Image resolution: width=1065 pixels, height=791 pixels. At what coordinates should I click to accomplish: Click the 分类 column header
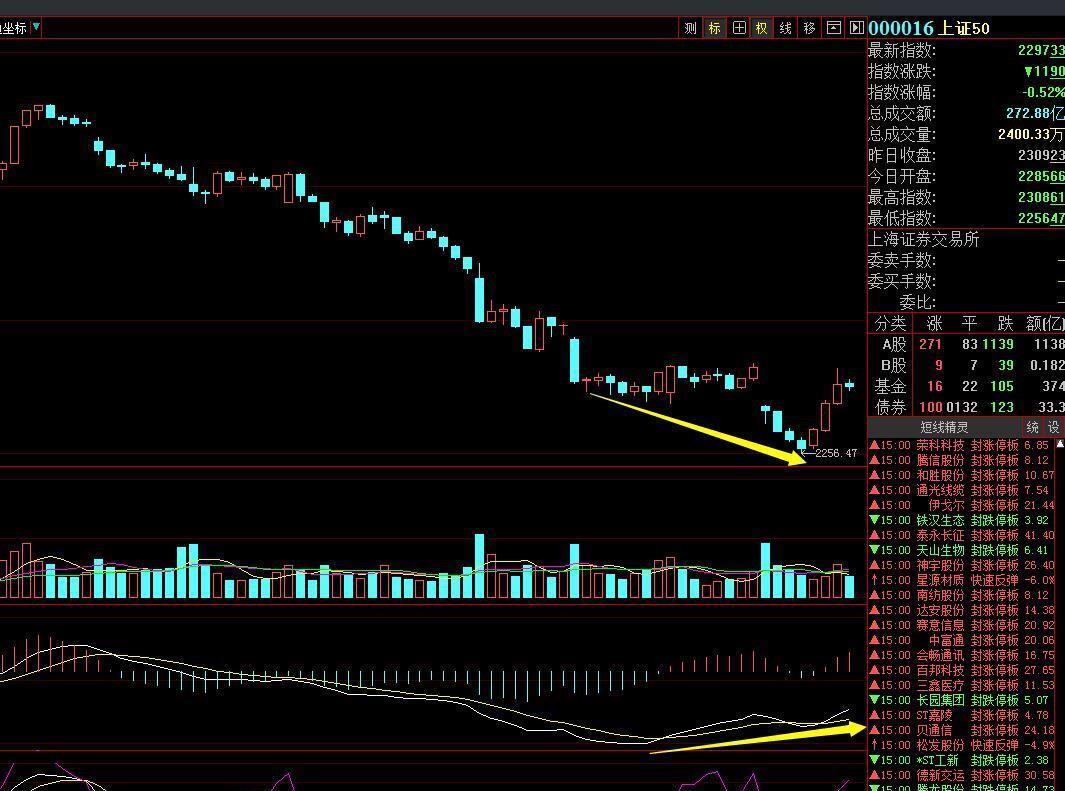pos(890,323)
